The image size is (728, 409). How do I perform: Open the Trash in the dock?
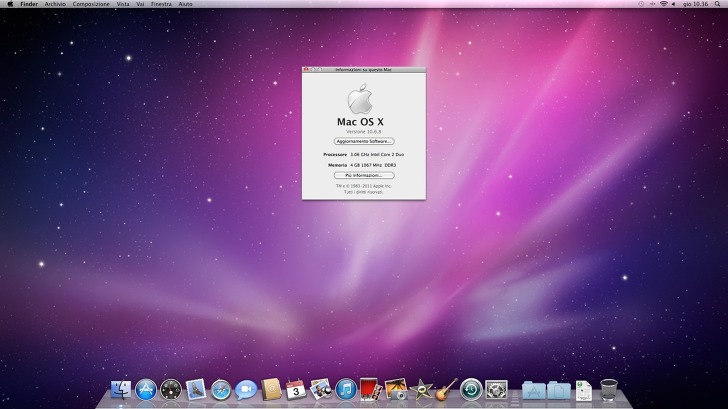(609, 390)
